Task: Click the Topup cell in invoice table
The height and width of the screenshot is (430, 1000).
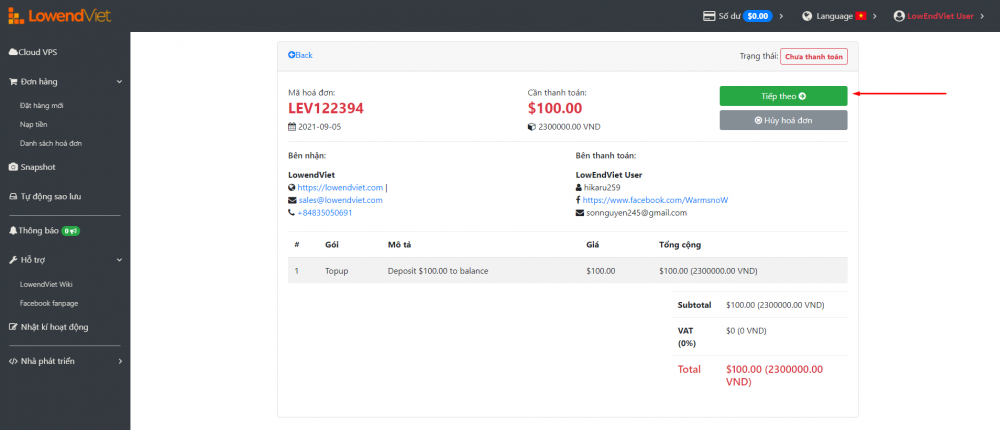Action: (337, 271)
